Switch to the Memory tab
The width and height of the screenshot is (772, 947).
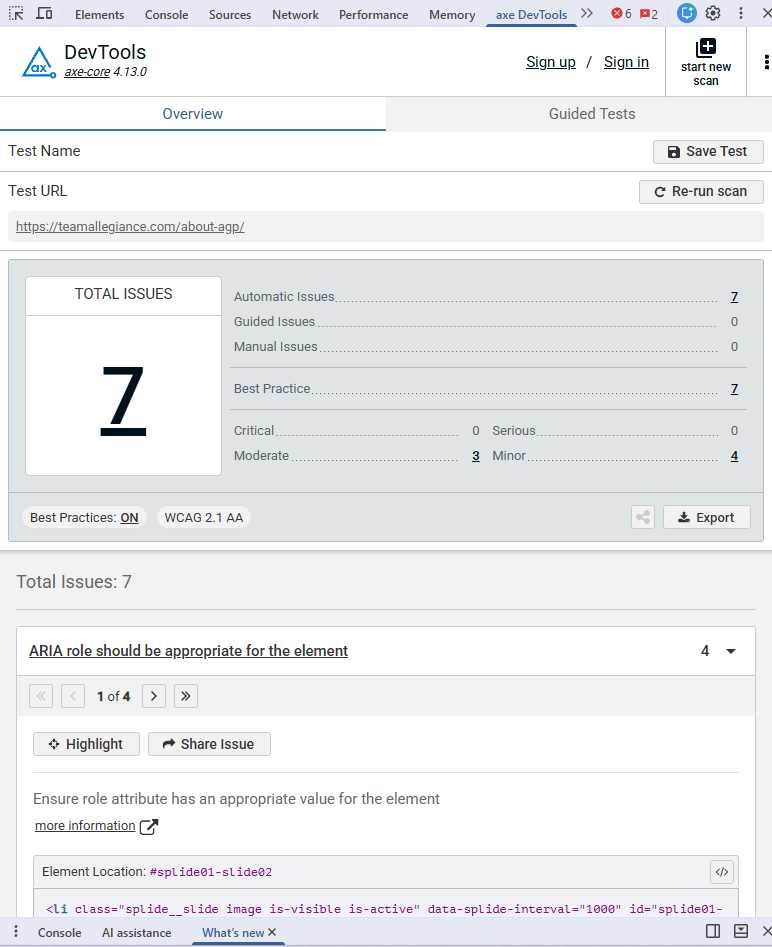click(x=452, y=14)
